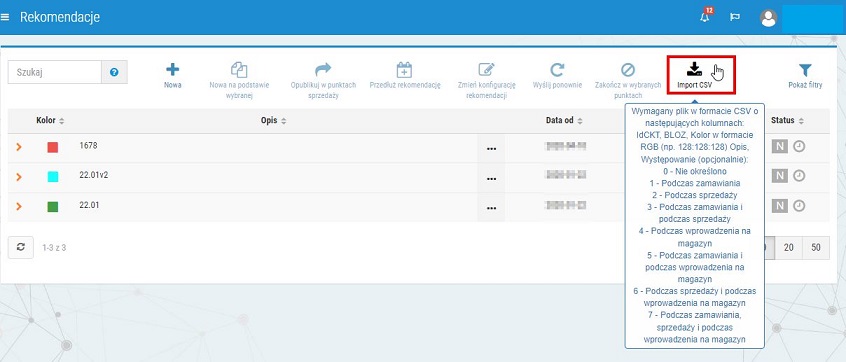The height and width of the screenshot is (362, 846).
Task: Open the user profile avatar
Action: 768,18
